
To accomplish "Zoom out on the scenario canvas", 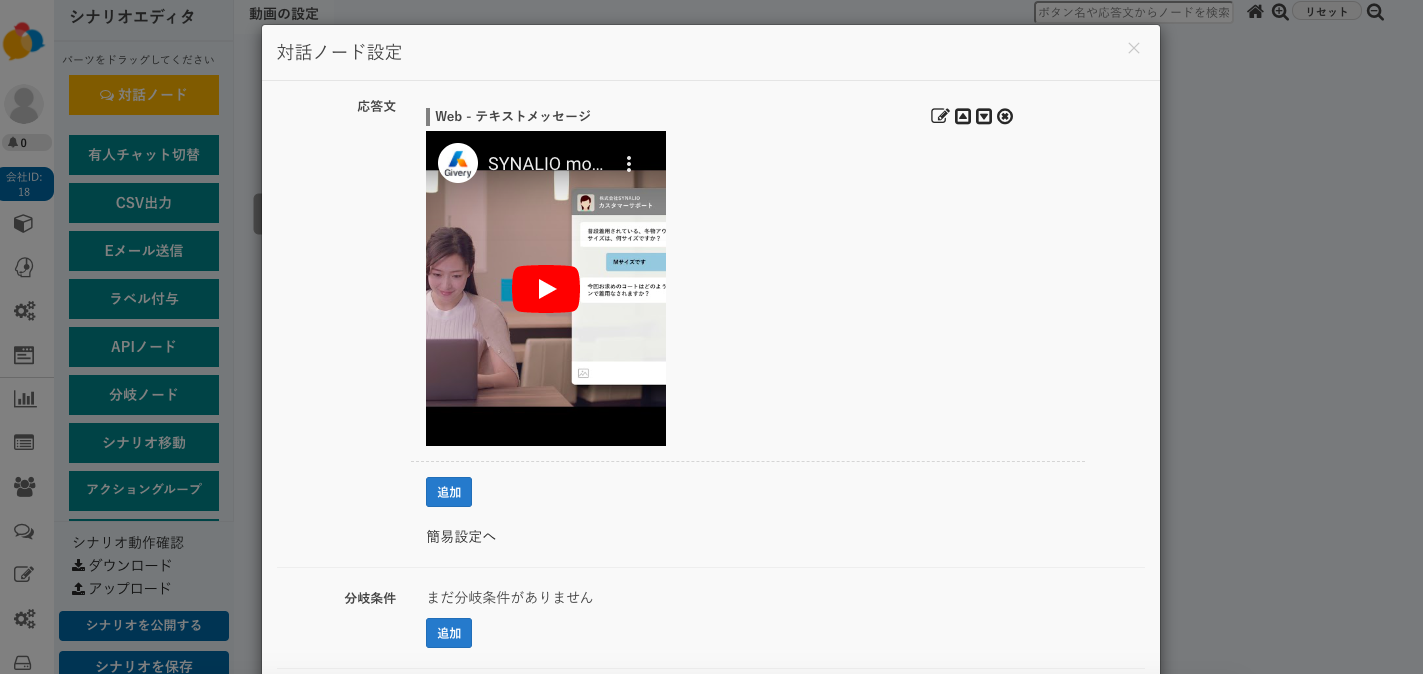I will tap(1375, 12).
